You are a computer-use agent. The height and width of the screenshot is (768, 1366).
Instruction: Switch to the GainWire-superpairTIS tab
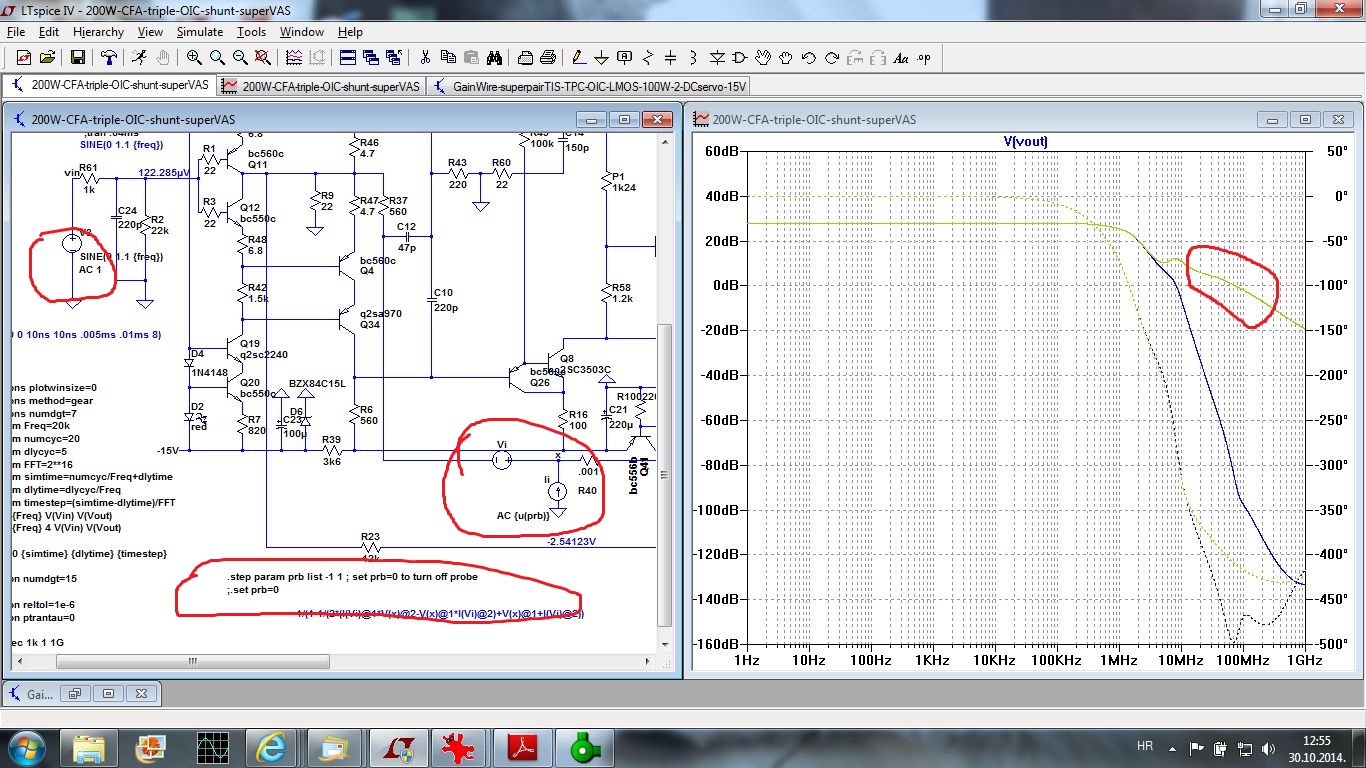589,86
